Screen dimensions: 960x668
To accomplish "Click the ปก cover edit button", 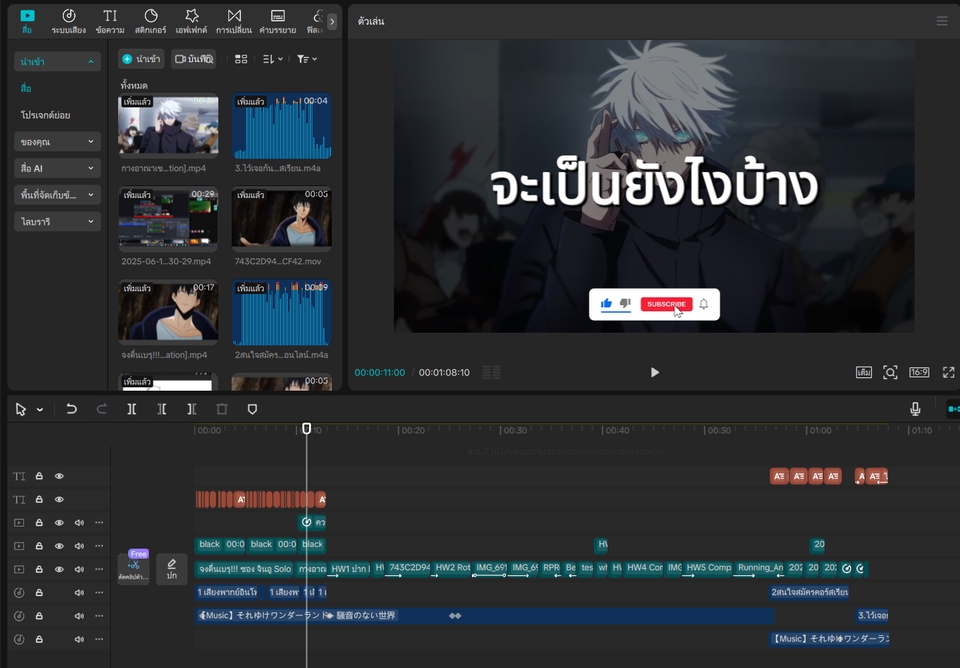I will tap(171, 569).
